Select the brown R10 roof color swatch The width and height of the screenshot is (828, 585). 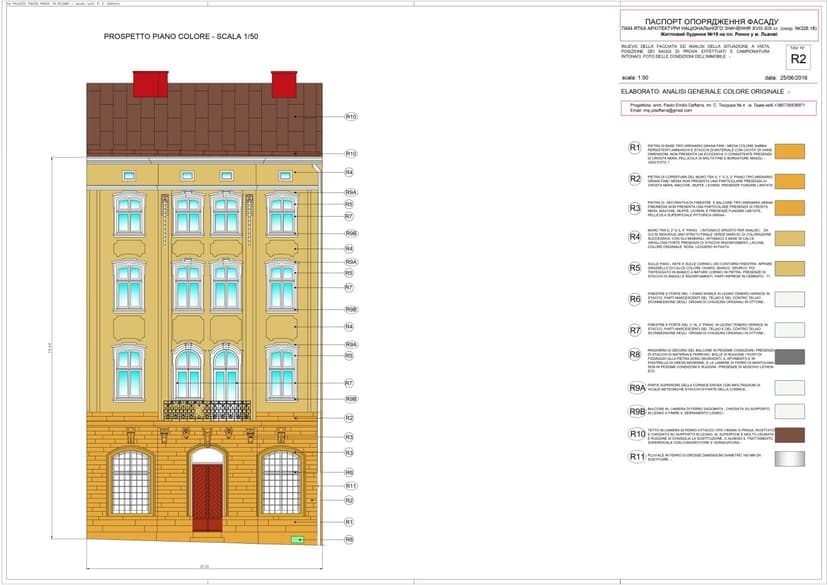pyautogui.click(x=791, y=434)
